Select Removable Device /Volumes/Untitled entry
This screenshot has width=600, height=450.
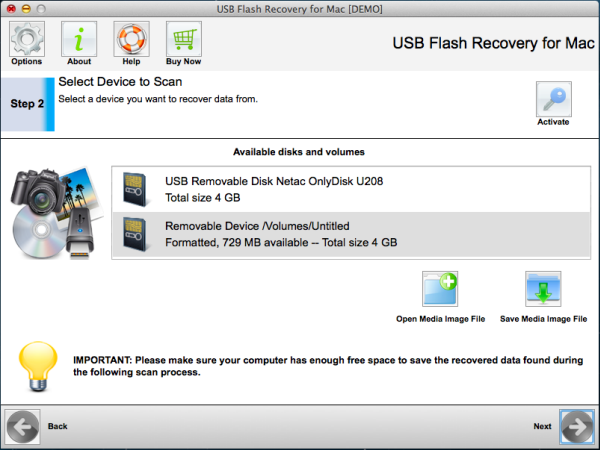click(351, 235)
